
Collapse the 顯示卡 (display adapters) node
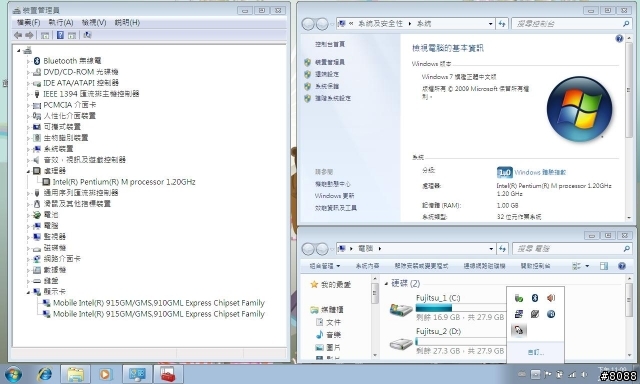click(x=28, y=292)
